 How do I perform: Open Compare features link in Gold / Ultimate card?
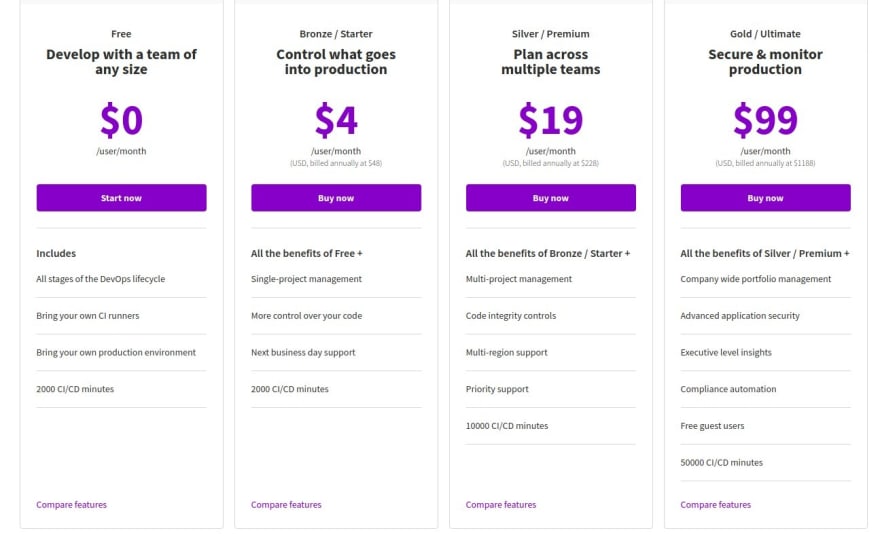(715, 505)
